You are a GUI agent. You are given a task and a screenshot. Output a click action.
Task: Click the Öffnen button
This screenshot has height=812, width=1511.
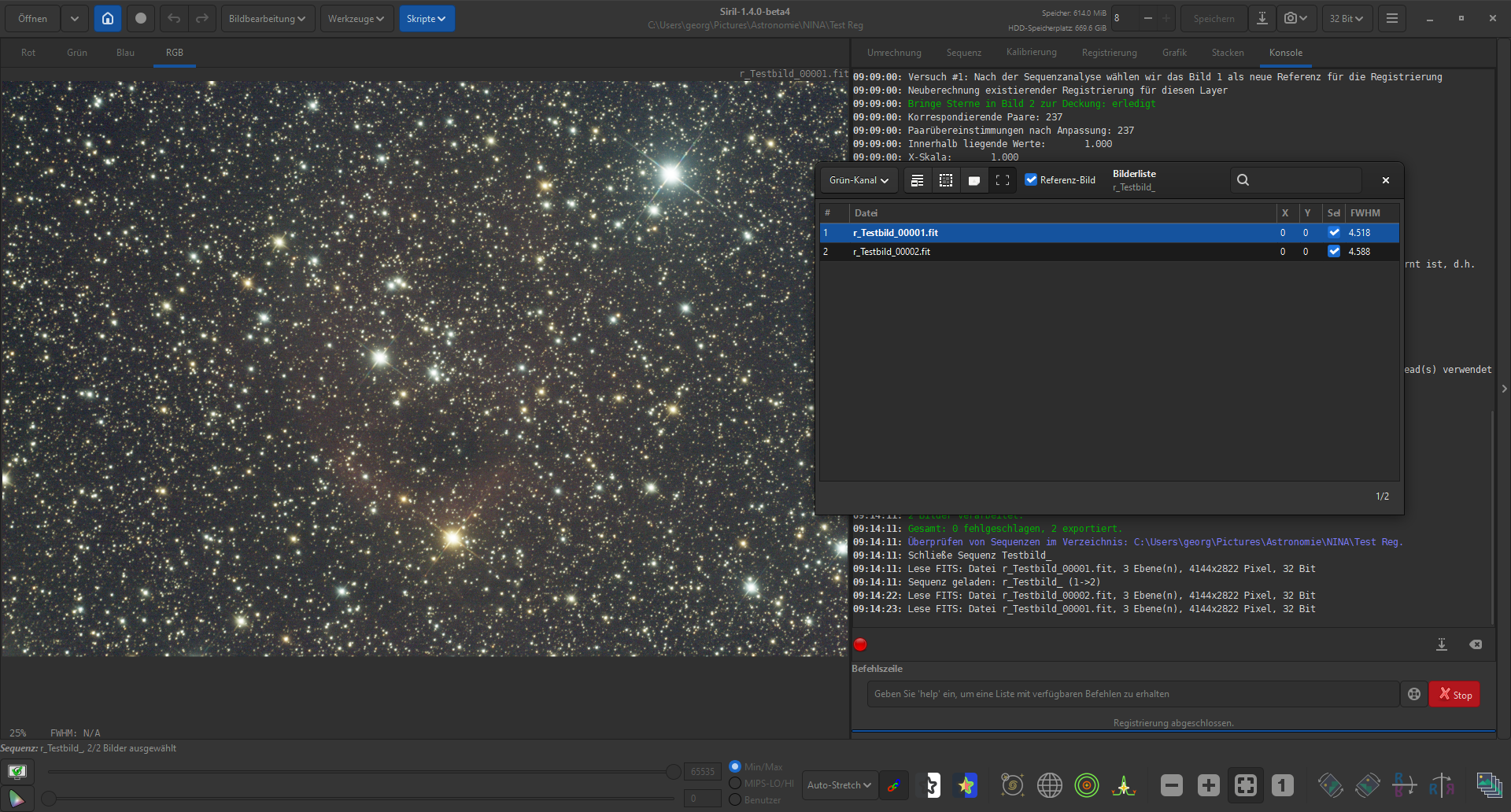[x=33, y=18]
